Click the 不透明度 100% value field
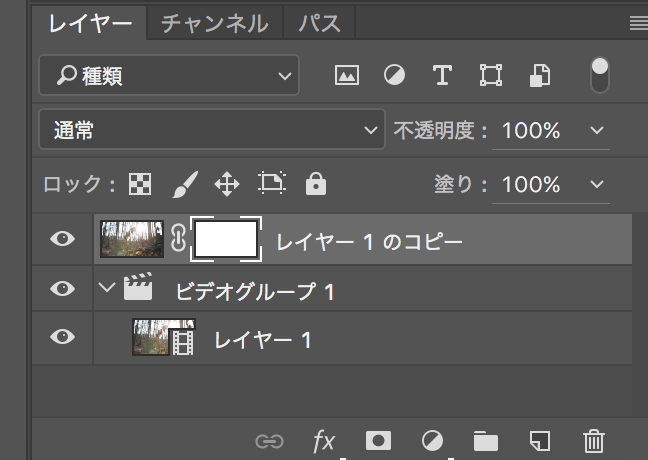The height and width of the screenshot is (460, 648). 531,131
